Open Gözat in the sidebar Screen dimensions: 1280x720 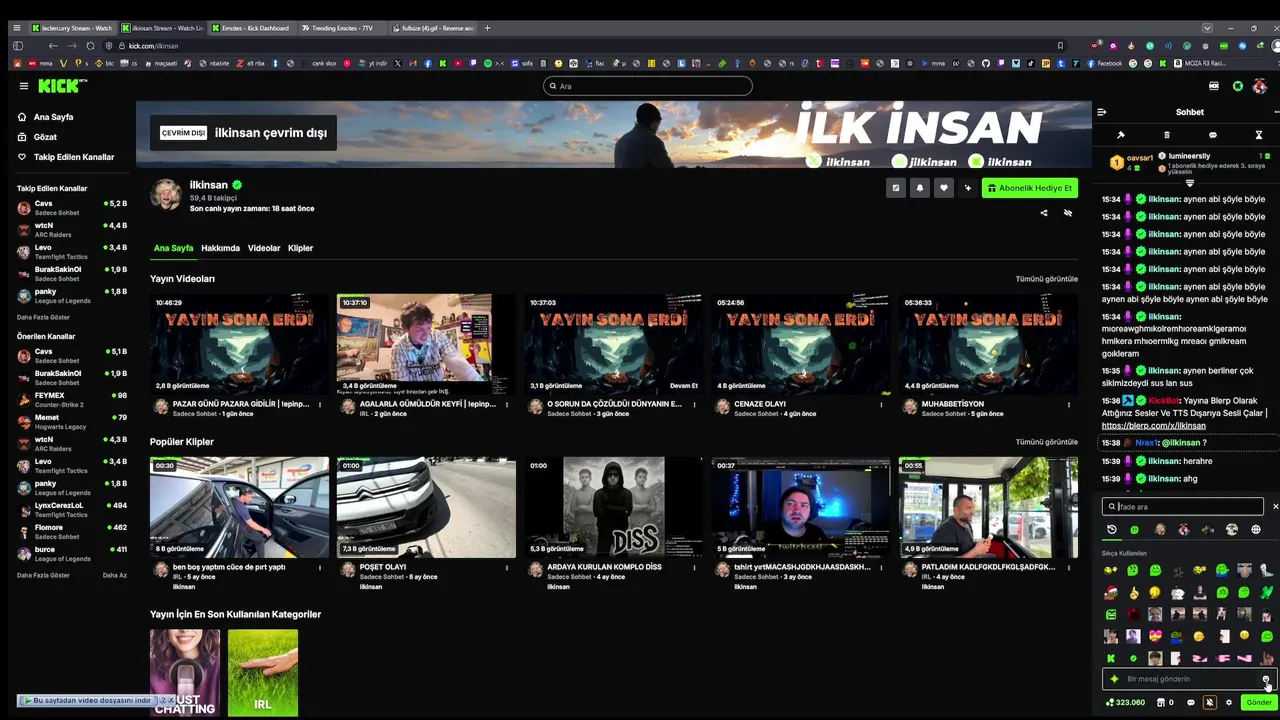click(45, 137)
